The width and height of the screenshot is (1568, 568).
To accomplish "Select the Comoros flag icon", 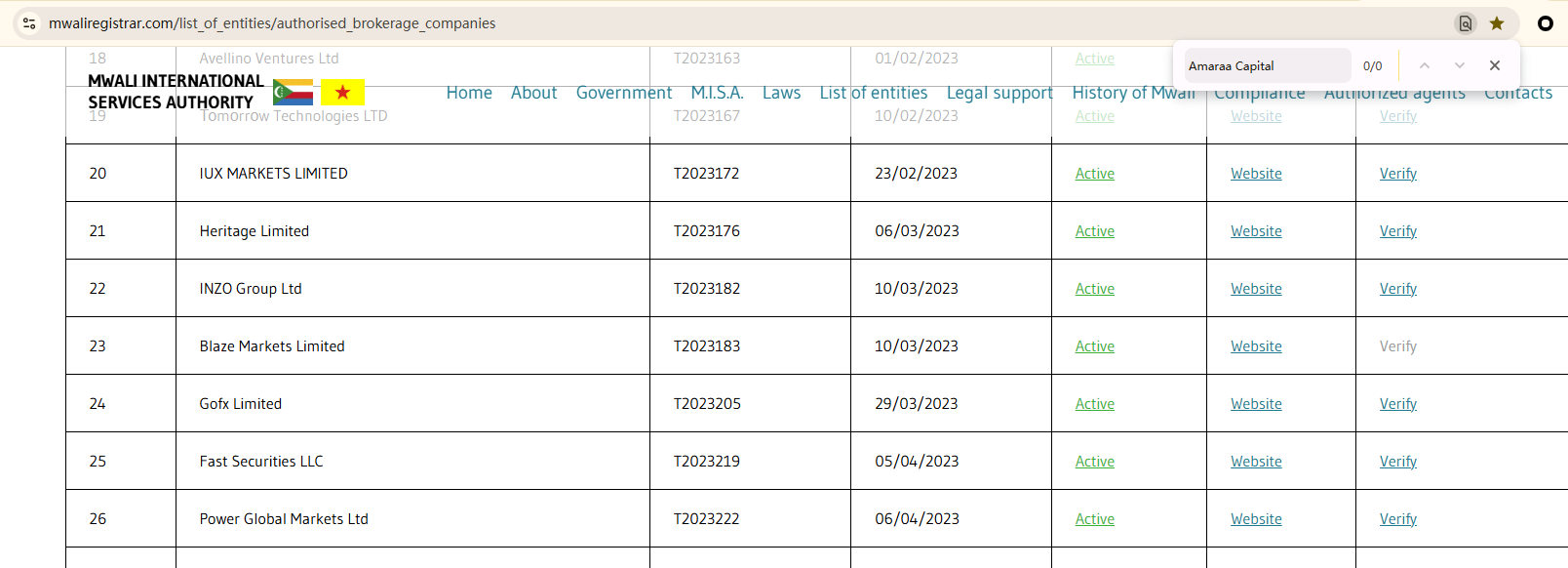I will point(293,92).
